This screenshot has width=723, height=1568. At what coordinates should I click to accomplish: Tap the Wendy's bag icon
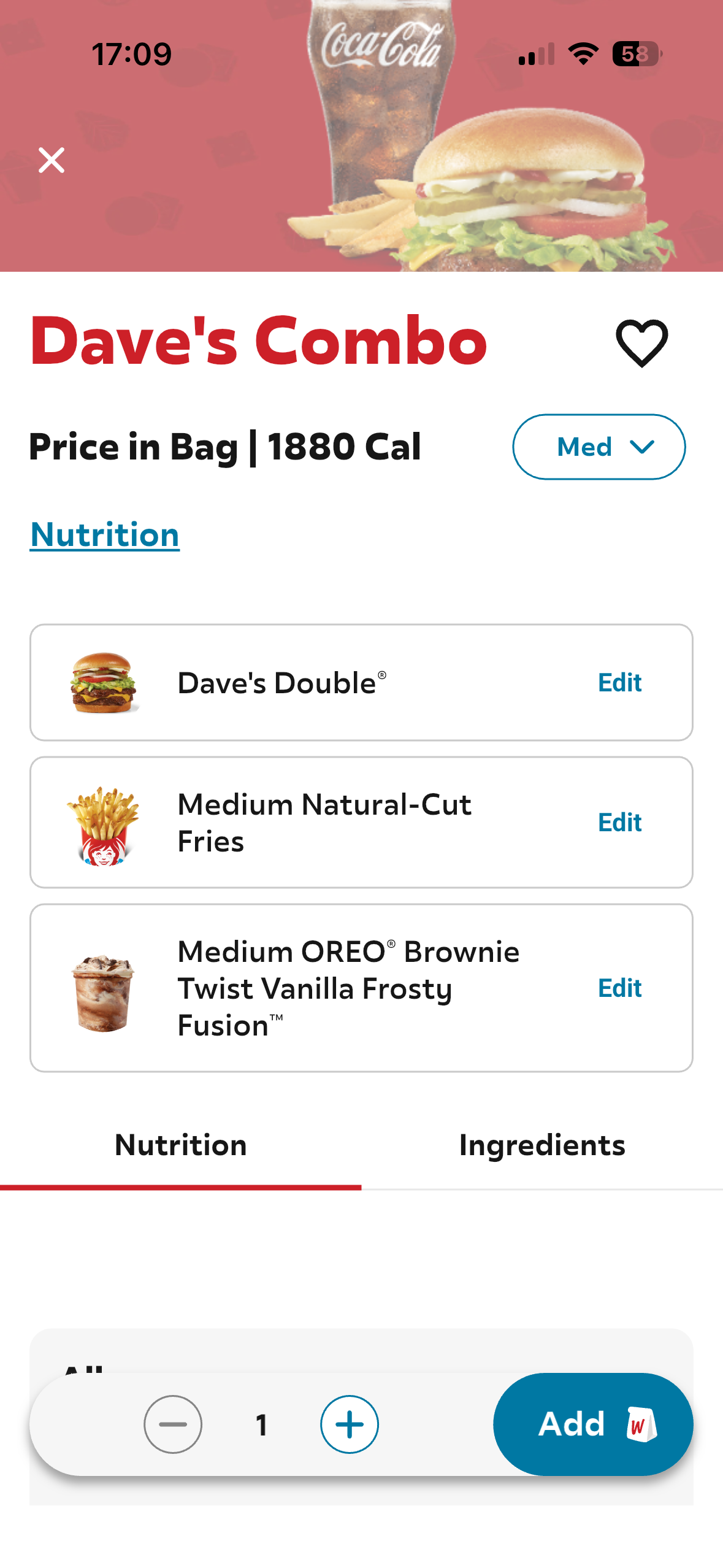pyautogui.click(x=640, y=1424)
